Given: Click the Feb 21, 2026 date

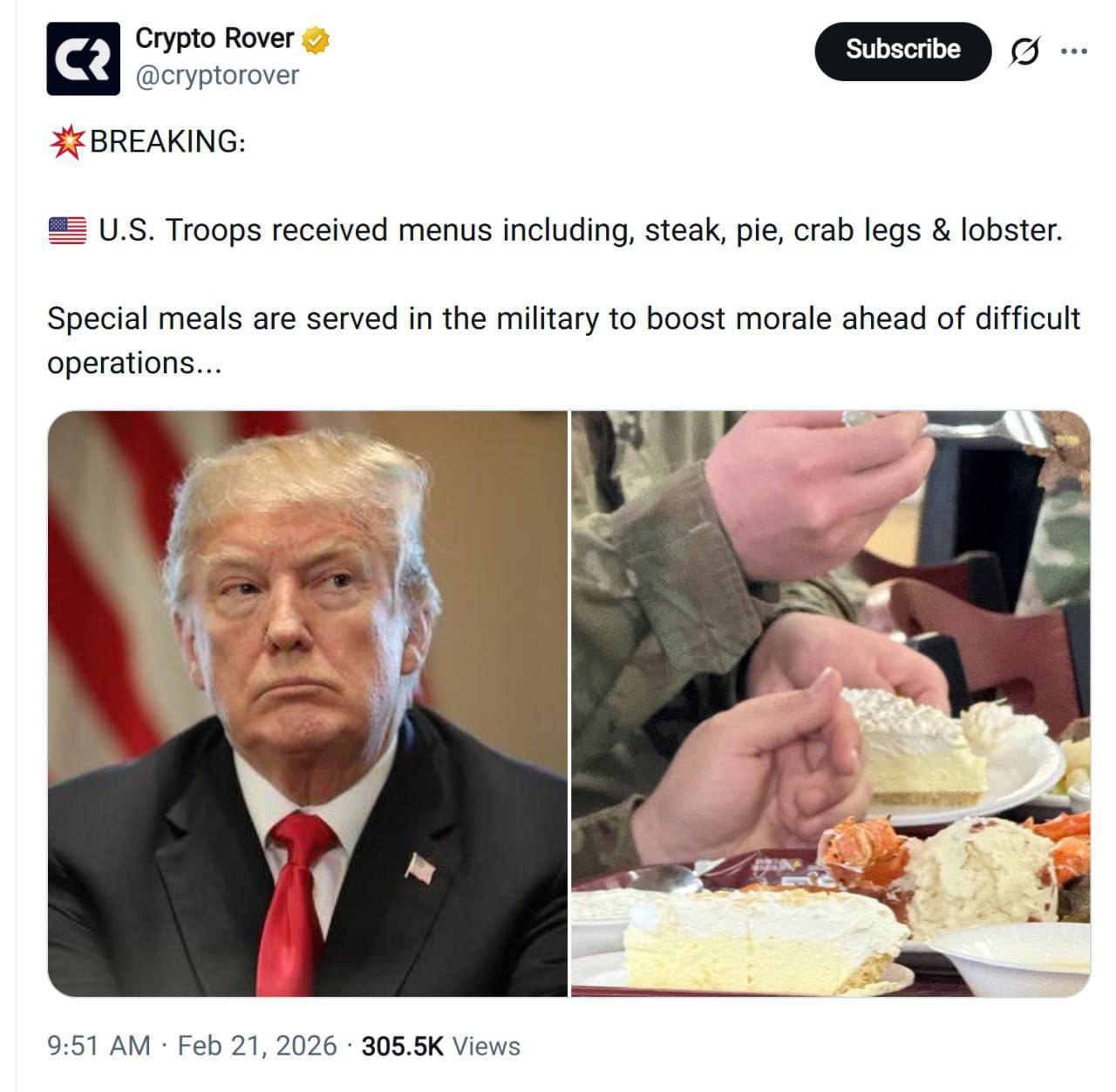Looking at the screenshot, I should click(x=257, y=1046).
